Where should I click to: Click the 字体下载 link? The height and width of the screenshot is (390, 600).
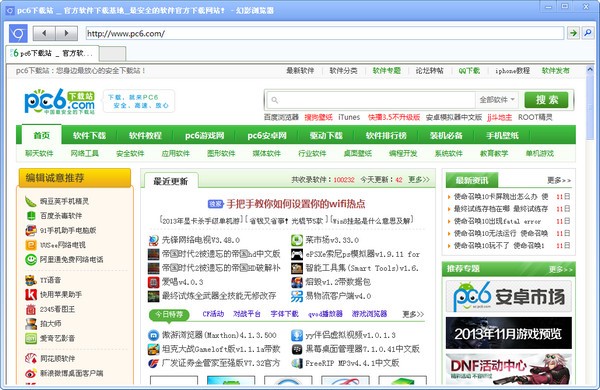[x=284, y=314]
